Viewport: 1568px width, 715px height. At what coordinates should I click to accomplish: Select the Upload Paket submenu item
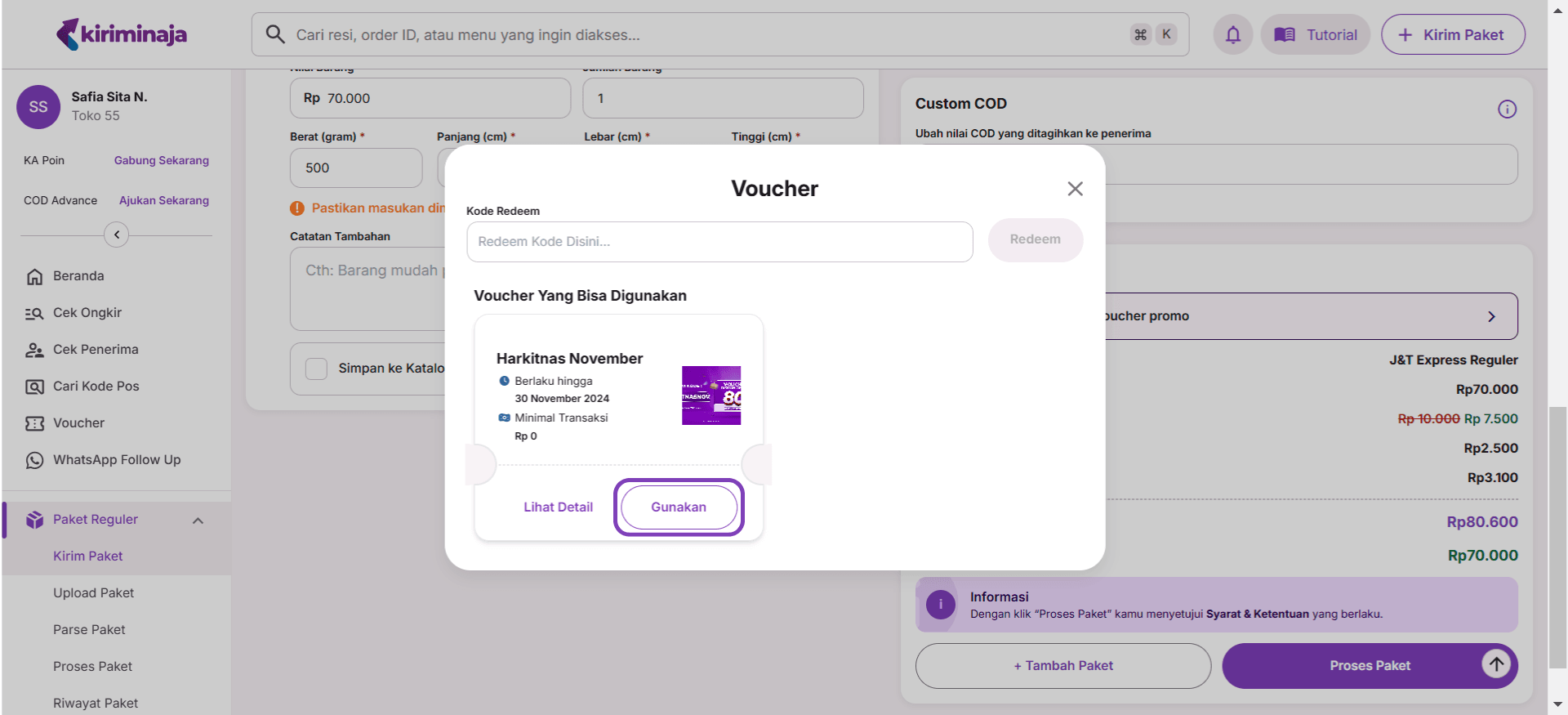pyautogui.click(x=94, y=593)
